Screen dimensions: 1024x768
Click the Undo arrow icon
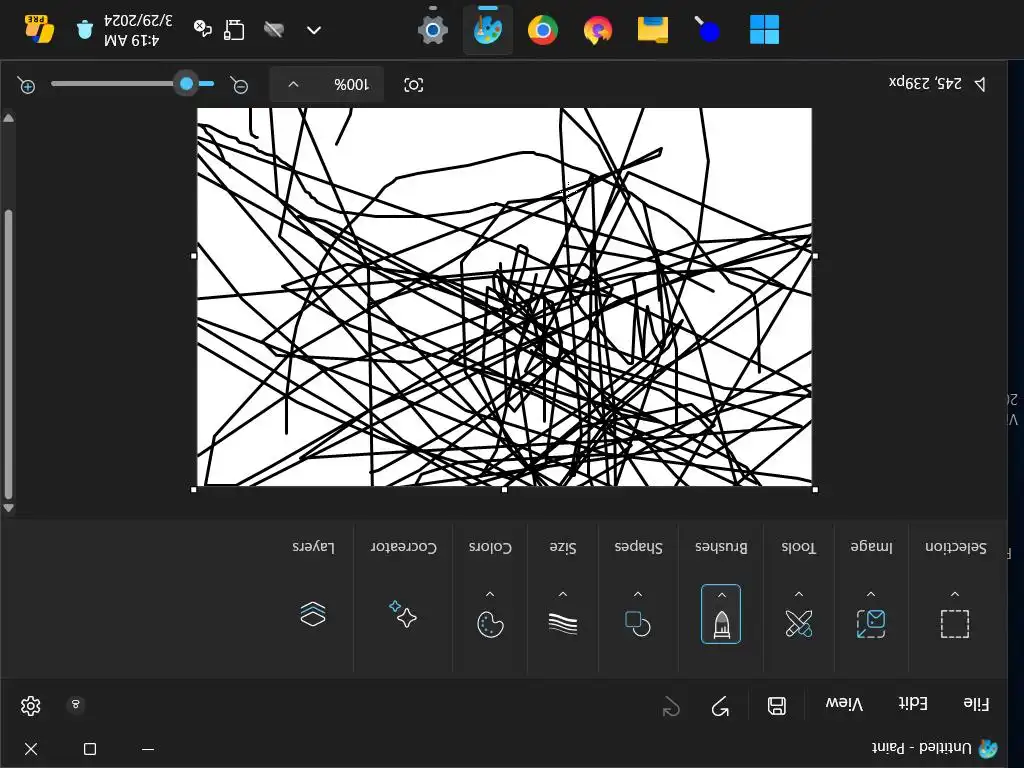[x=720, y=706]
